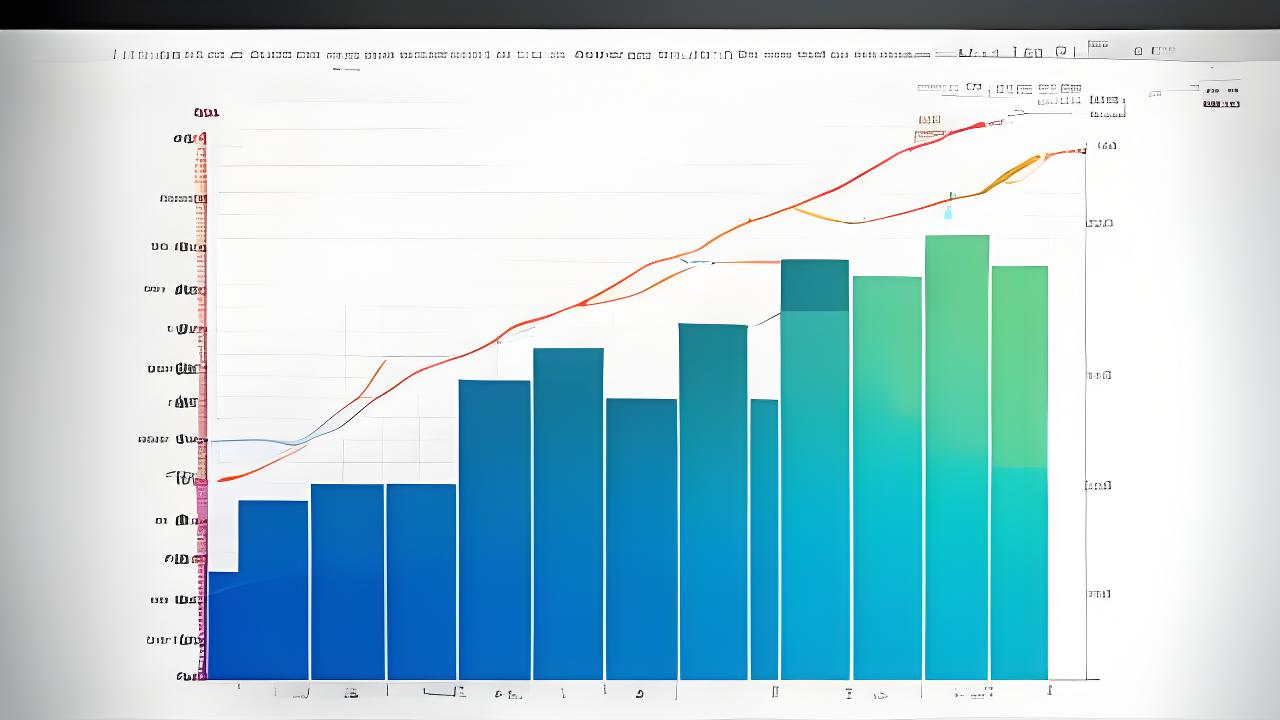
Task: Select the second bar from the left
Action: (x=273, y=590)
